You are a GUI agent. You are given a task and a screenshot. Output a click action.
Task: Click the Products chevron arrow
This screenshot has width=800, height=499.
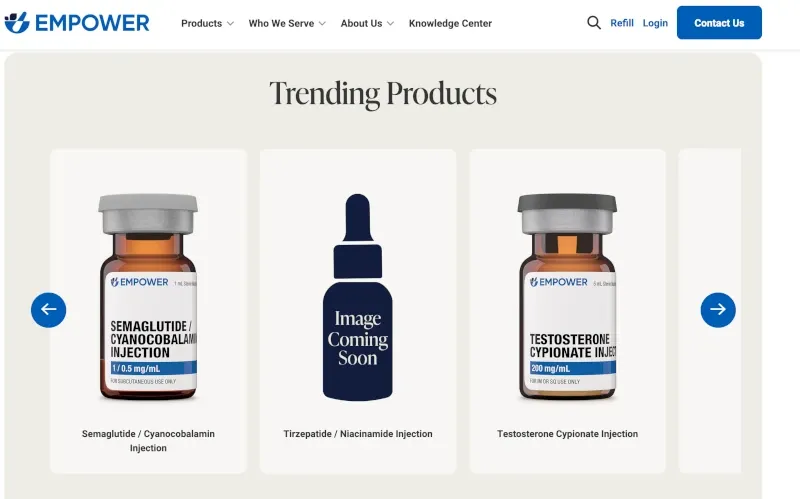coord(230,23)
